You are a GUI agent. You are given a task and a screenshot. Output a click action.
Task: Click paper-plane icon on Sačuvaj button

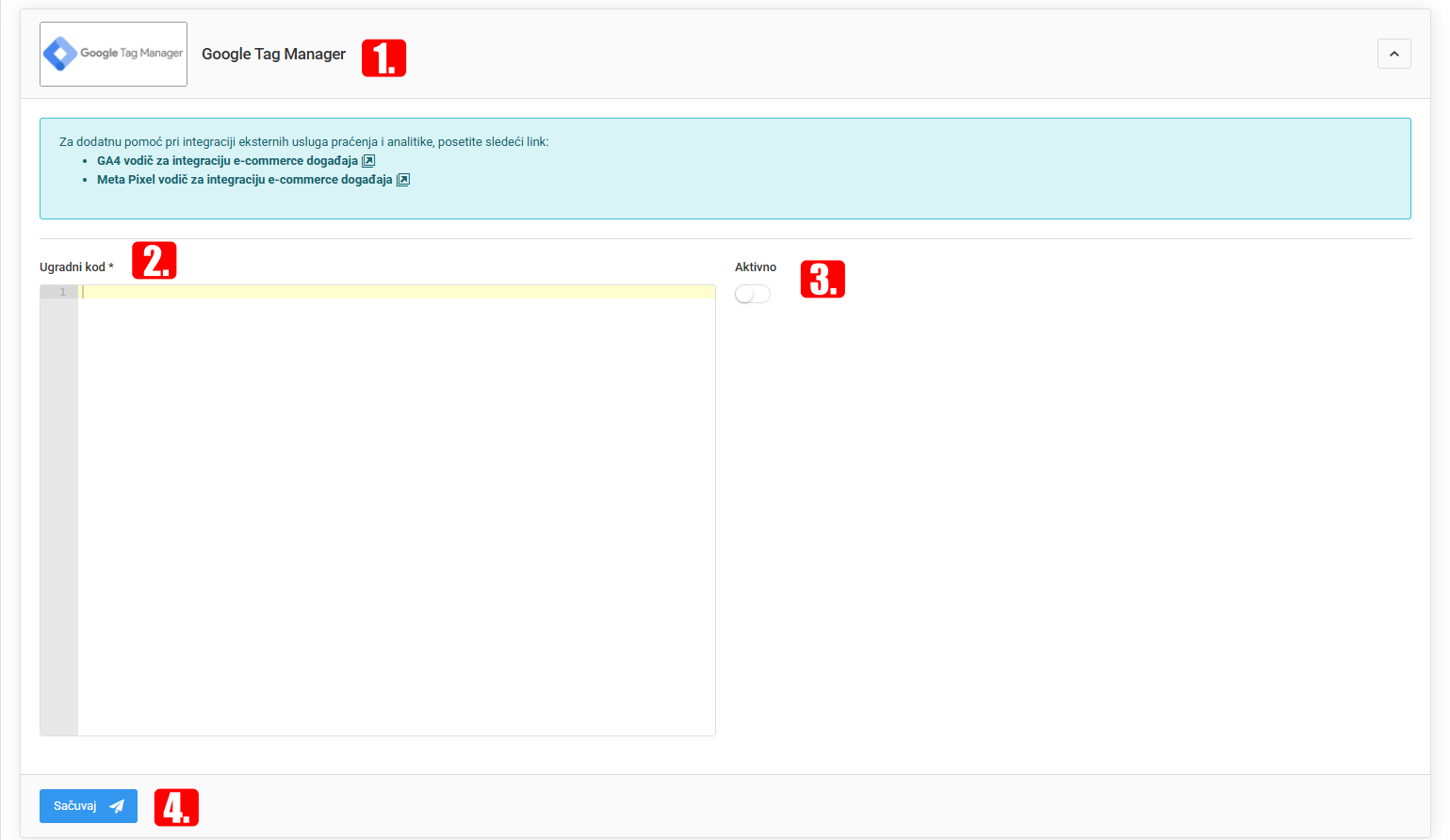(x=117, y=806)
